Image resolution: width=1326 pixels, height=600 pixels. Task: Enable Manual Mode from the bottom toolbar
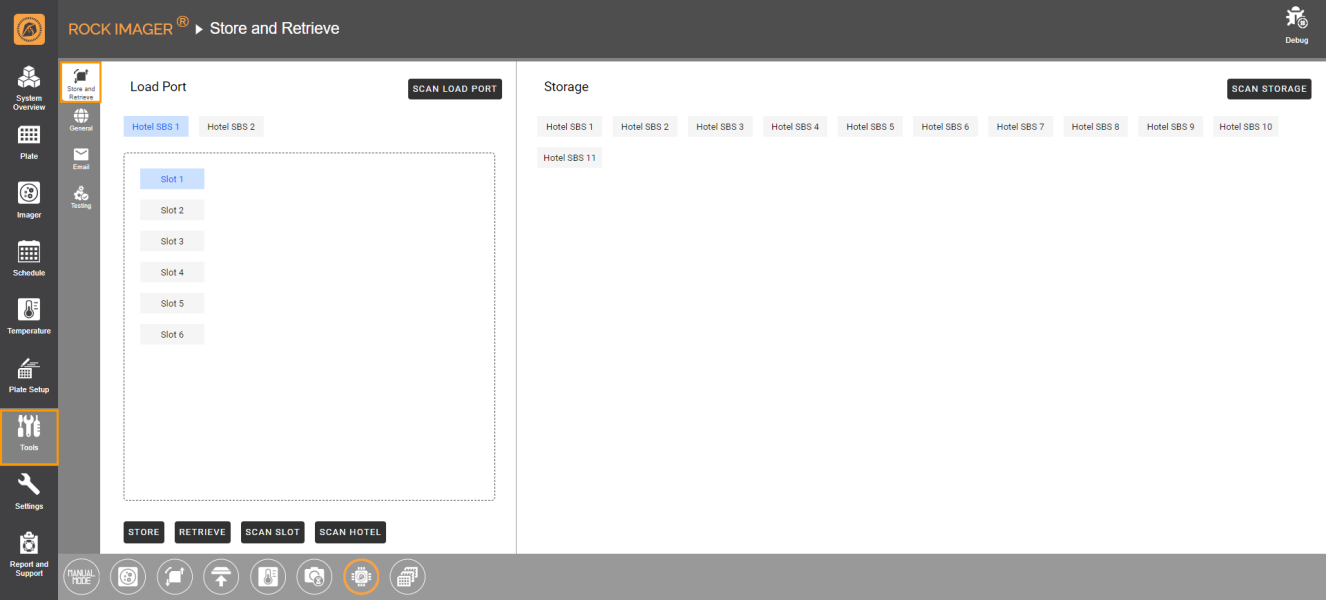pyautogui.click(x=81, y=576)
